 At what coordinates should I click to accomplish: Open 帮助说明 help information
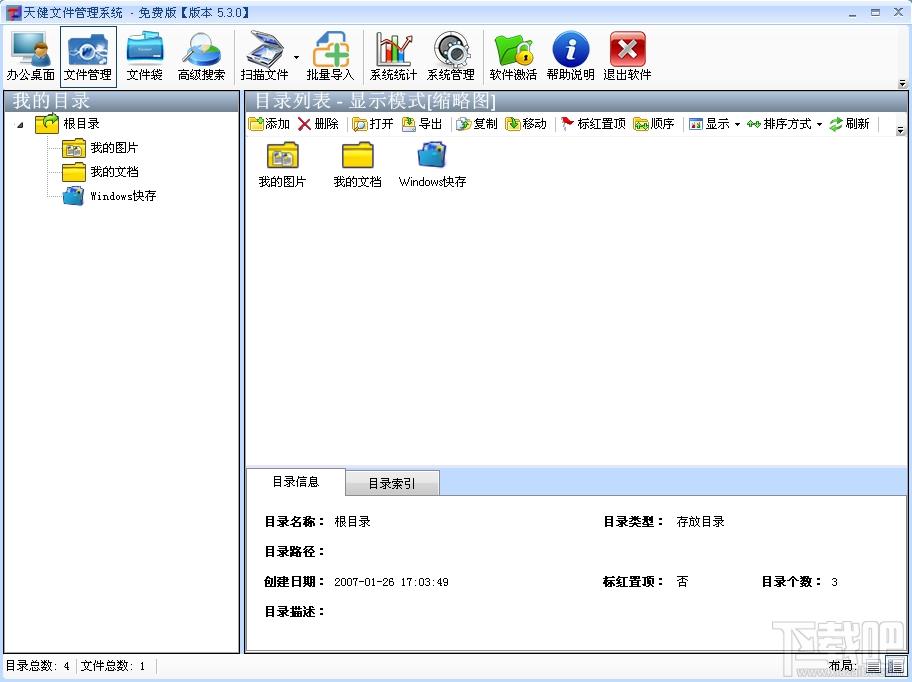coord(570,57)
